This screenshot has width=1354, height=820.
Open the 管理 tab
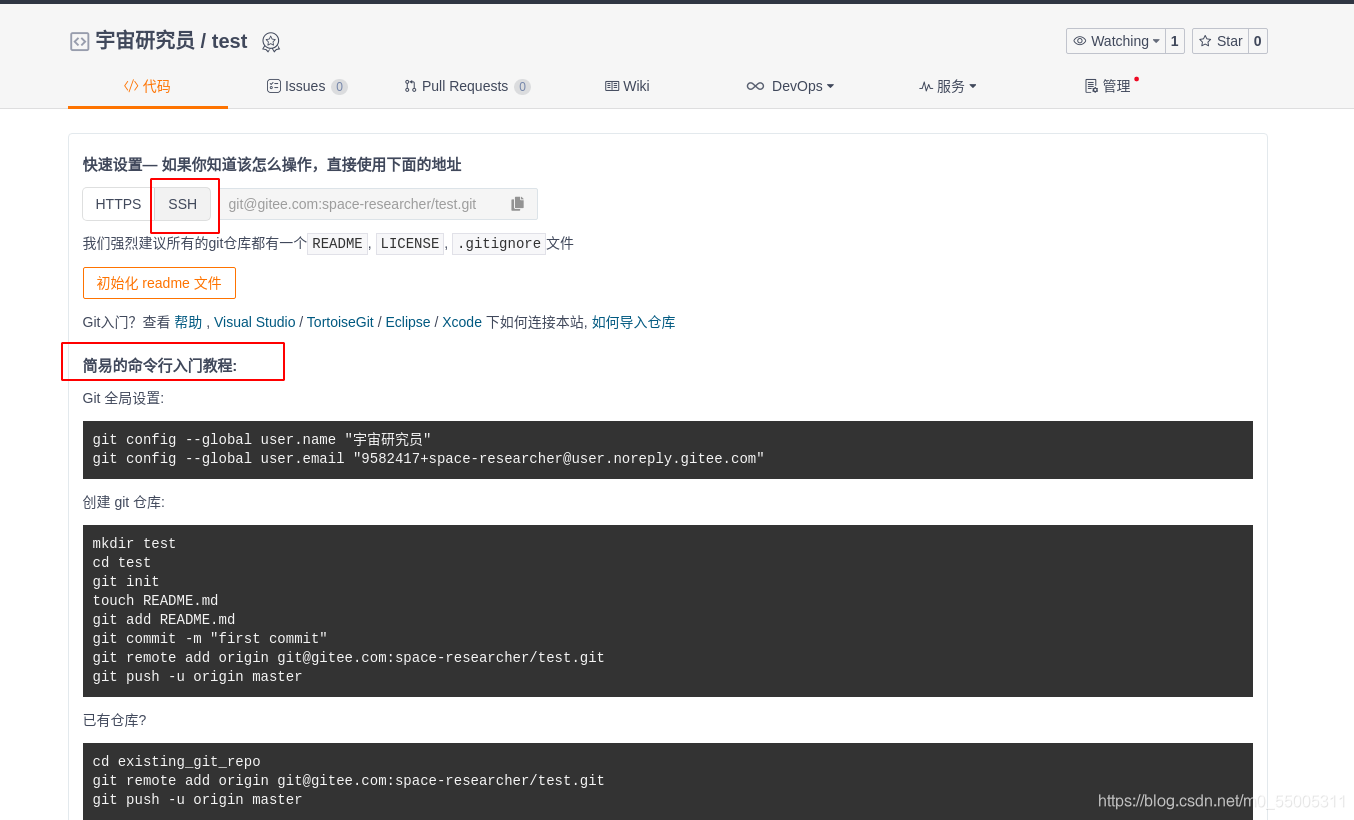click(1108, 86)
